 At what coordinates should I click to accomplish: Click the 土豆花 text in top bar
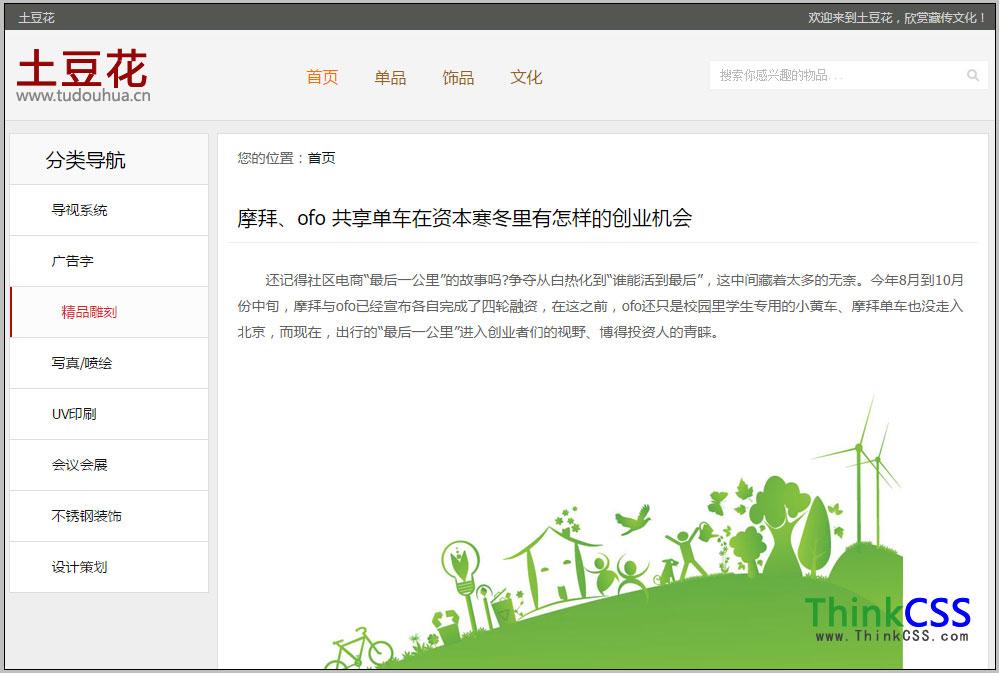[36, 18]
